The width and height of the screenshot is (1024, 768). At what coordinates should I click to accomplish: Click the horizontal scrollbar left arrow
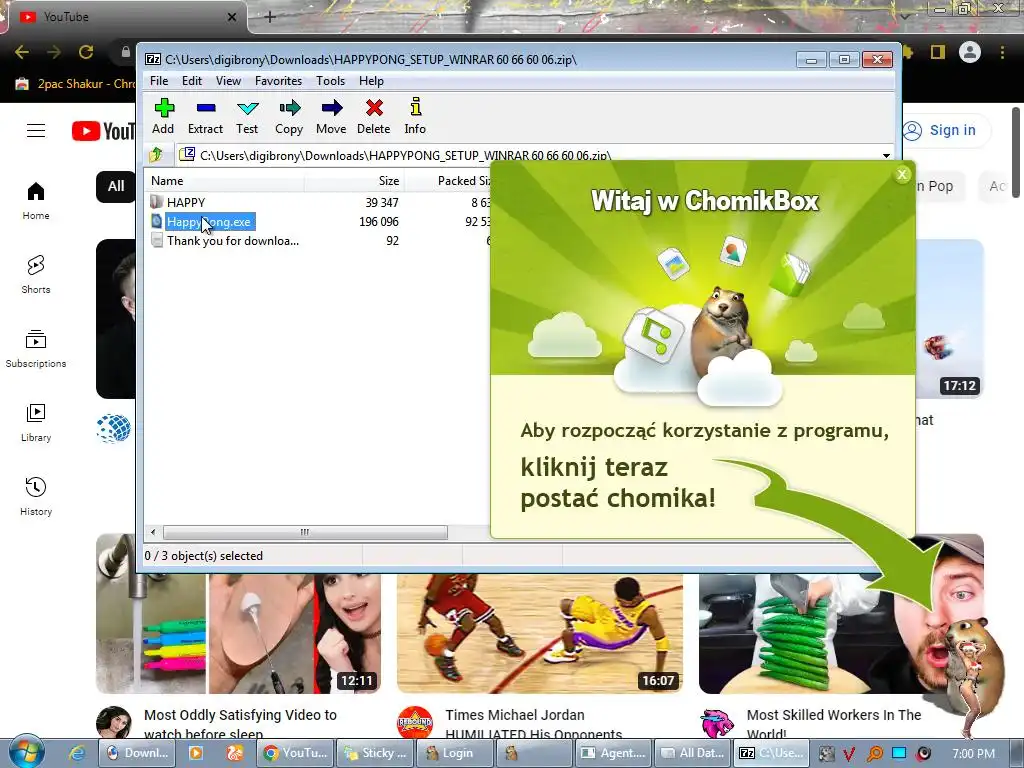(x=153, y=532)
